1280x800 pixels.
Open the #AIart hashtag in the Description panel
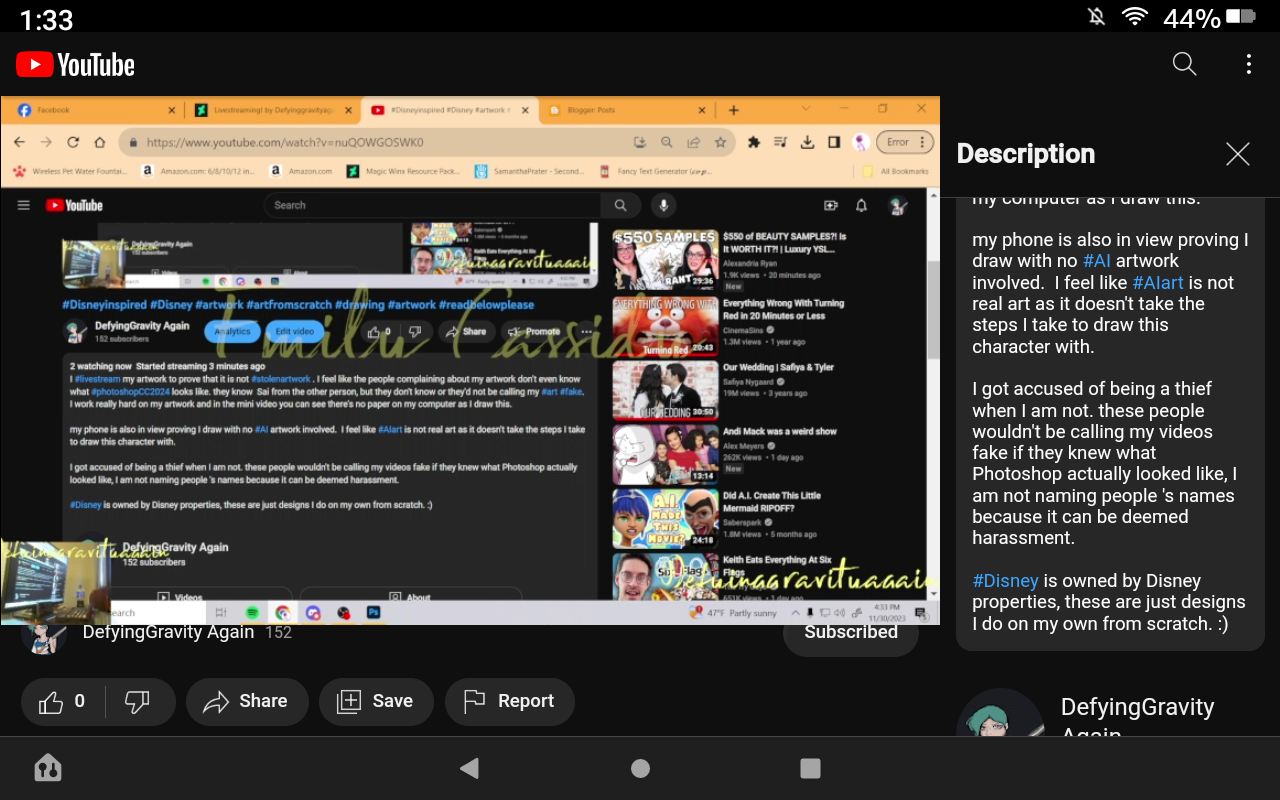[x=1157, y=283]
